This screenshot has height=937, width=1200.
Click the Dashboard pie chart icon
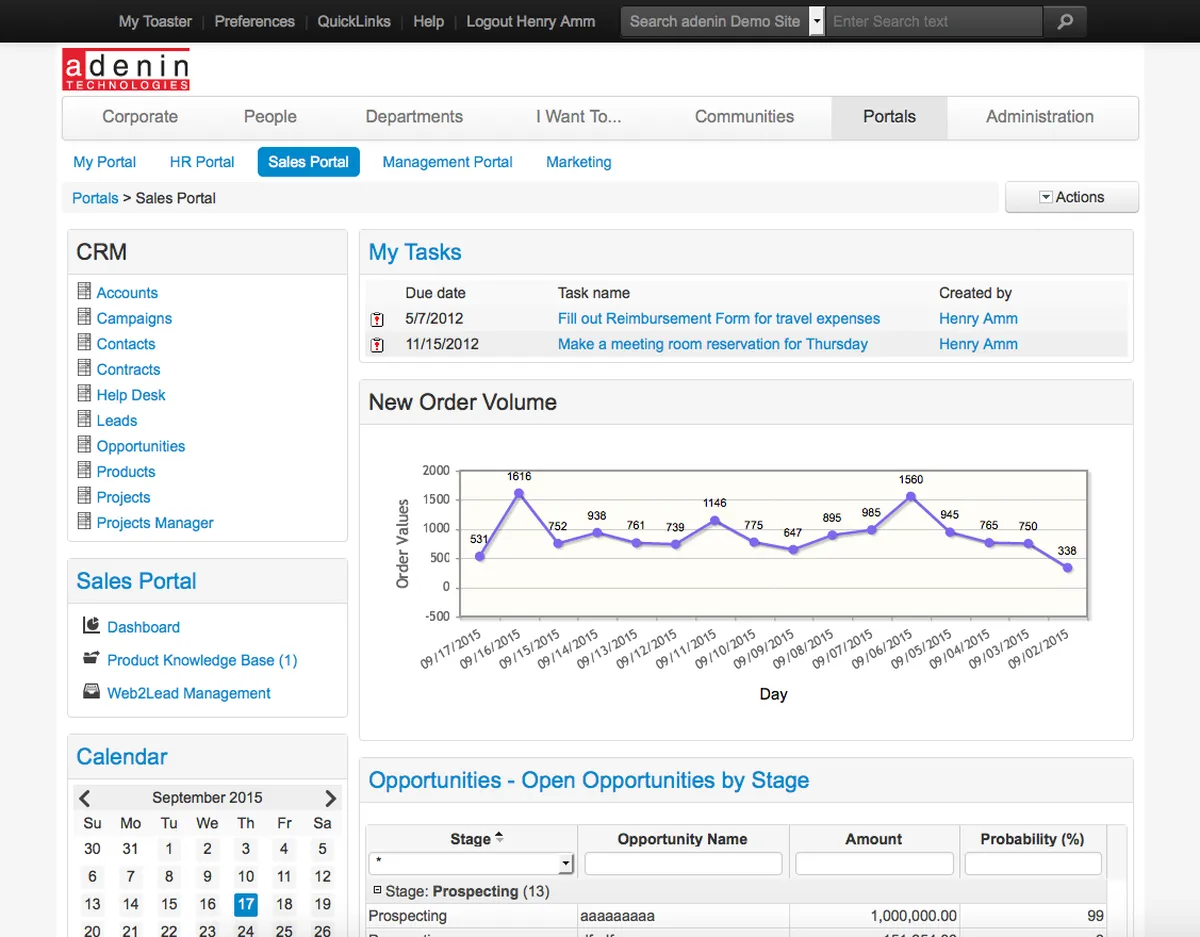tap(91, 626)
